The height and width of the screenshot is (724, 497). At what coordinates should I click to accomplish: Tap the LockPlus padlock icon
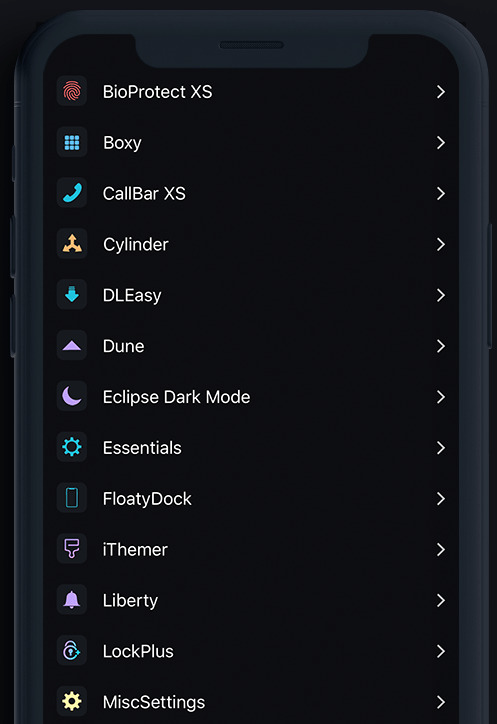pos(72,651)
